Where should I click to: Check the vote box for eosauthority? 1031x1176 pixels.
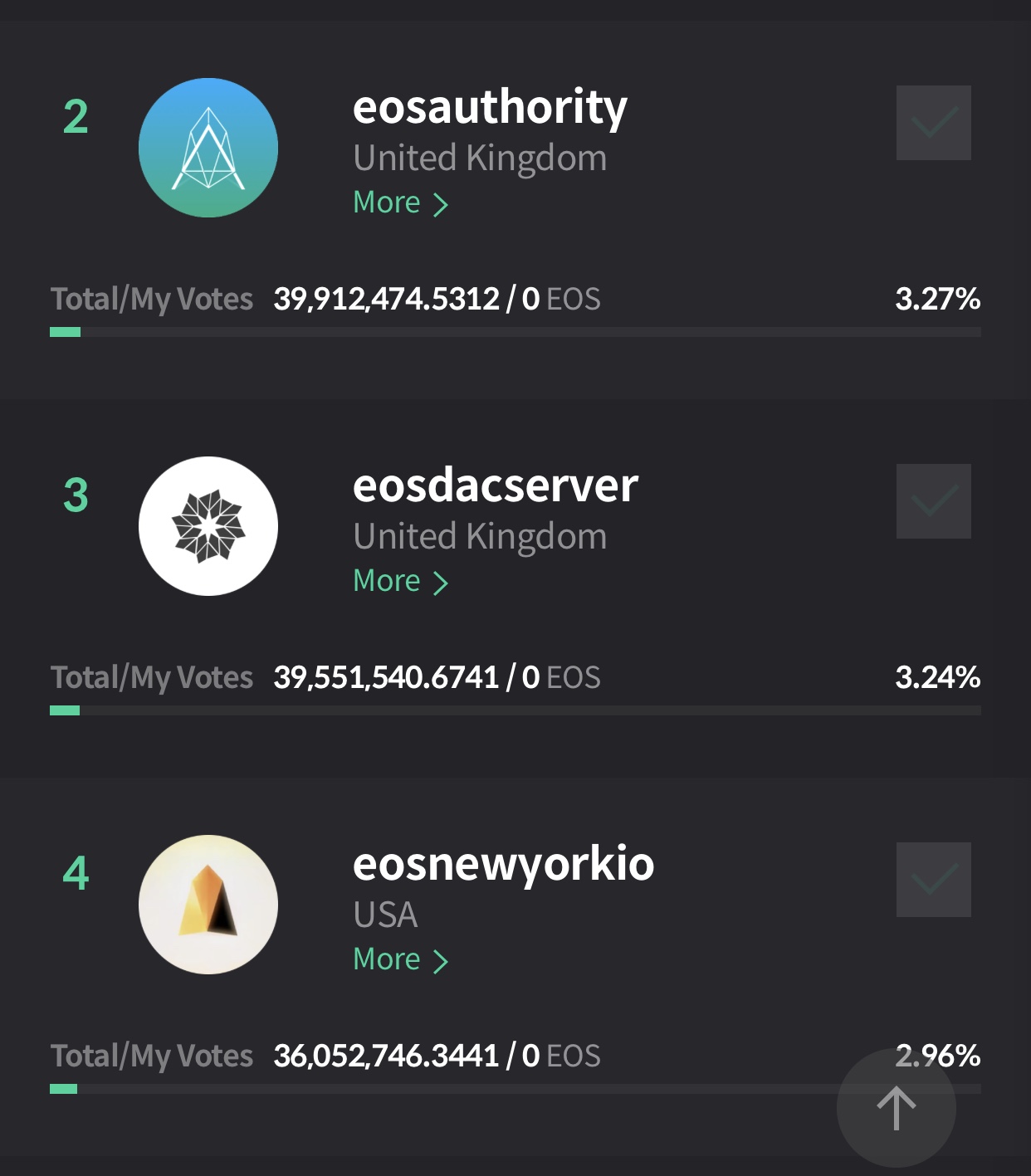click(933, 123)
